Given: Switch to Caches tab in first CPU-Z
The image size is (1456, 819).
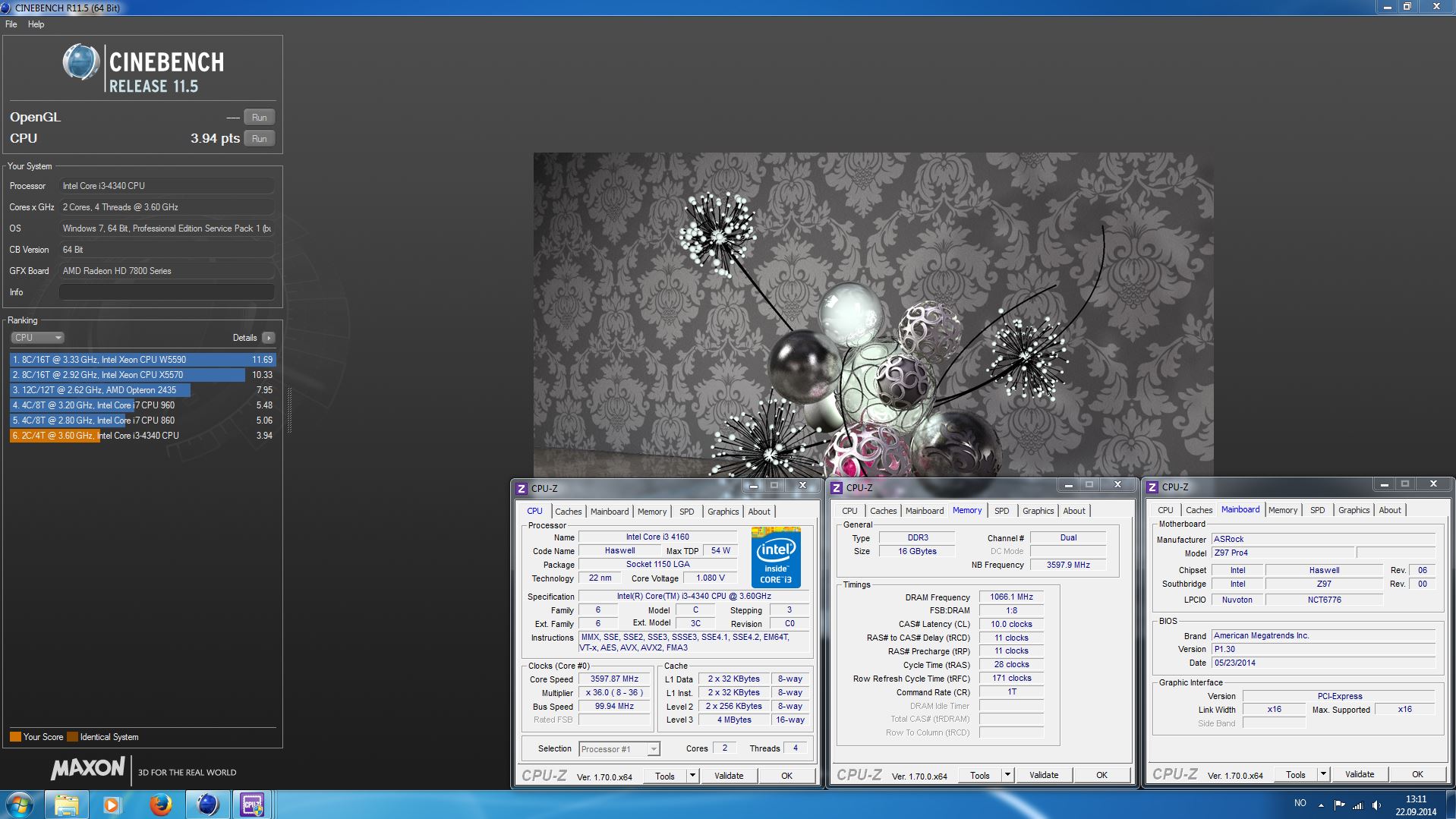Looking at the screenshot, I should [568, 512].
